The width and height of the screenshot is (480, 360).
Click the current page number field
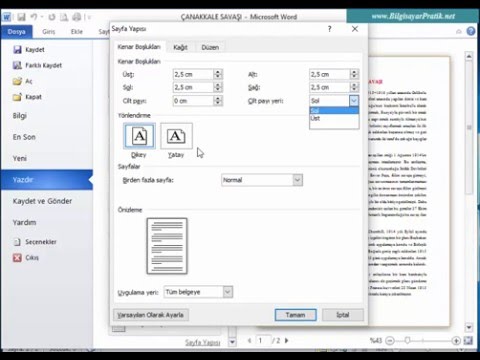tap(263, 340)
